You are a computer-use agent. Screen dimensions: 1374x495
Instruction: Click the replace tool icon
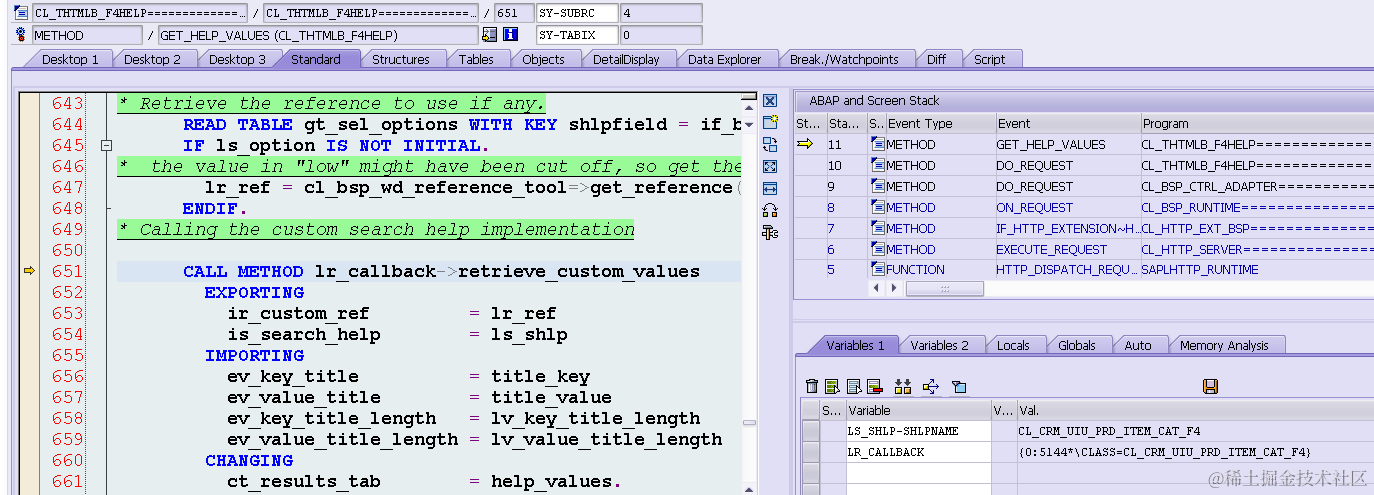770,144
